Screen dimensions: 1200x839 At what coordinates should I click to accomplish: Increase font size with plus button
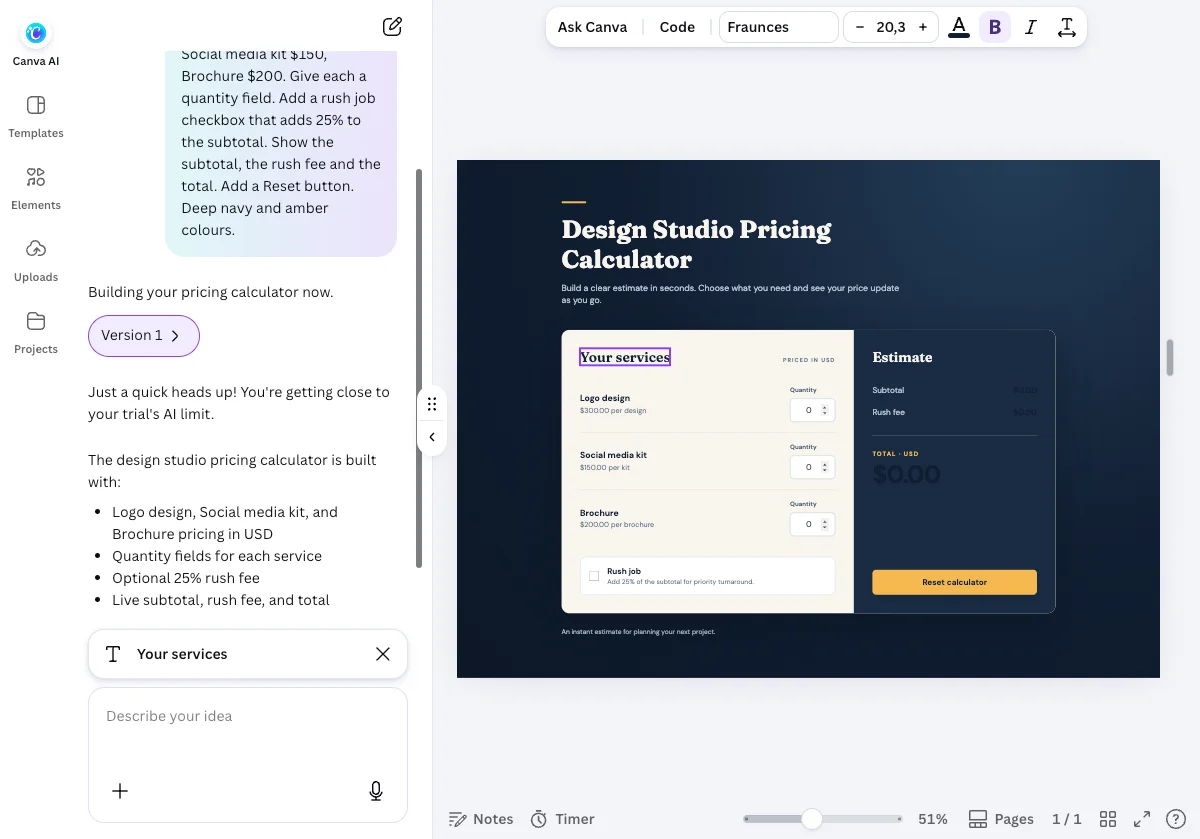(x=923, y=27)
